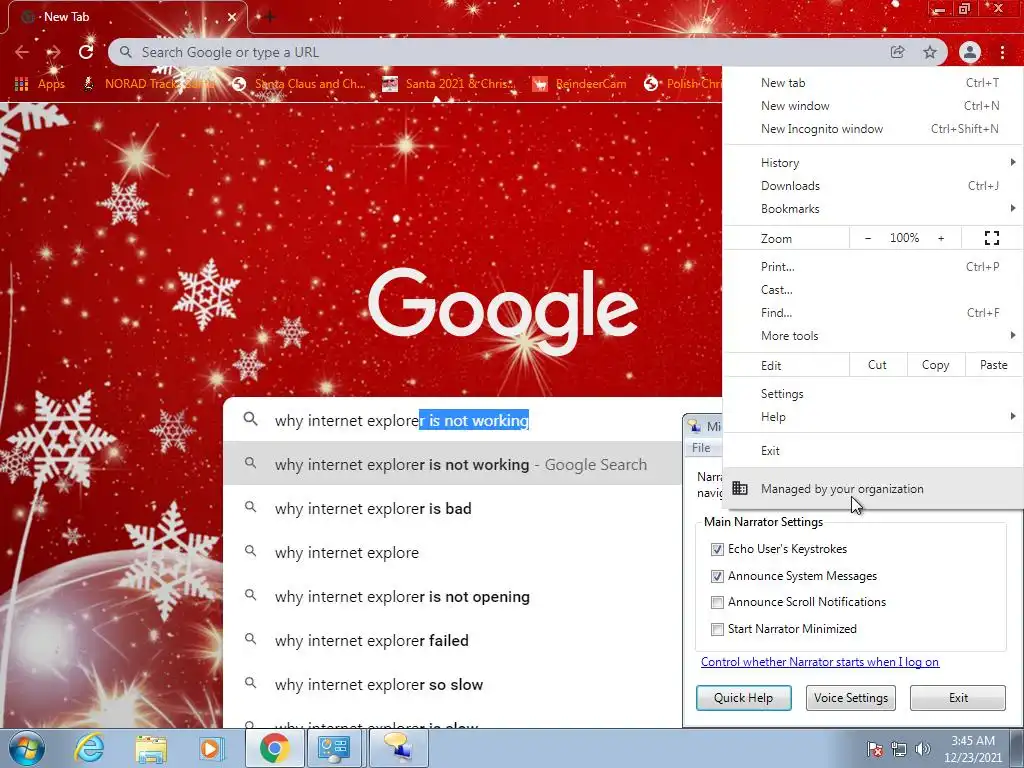This screenshot has height=768, width=1024.
Task: Click Paste in the Edit row
Action: (993, 365)
